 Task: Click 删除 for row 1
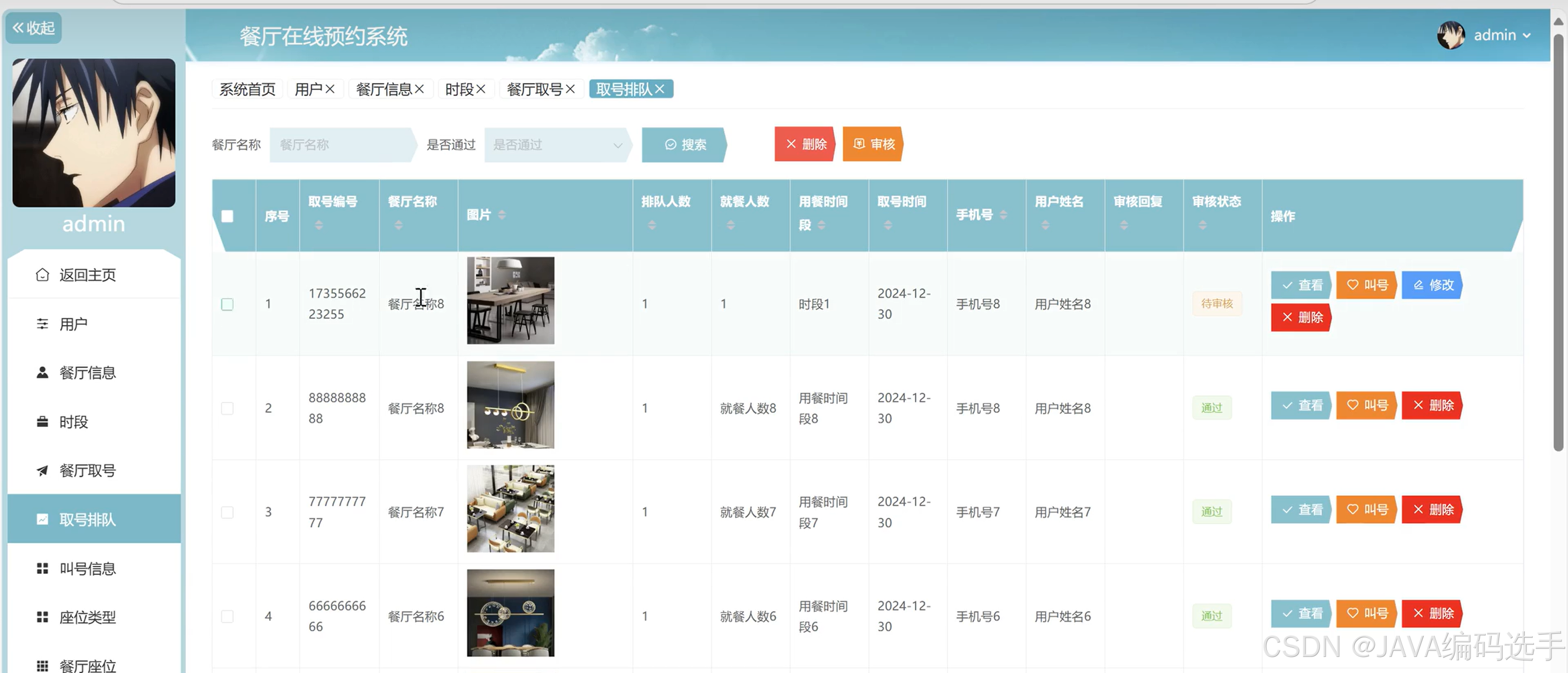pyautogui.click(x=1301, y=317)
